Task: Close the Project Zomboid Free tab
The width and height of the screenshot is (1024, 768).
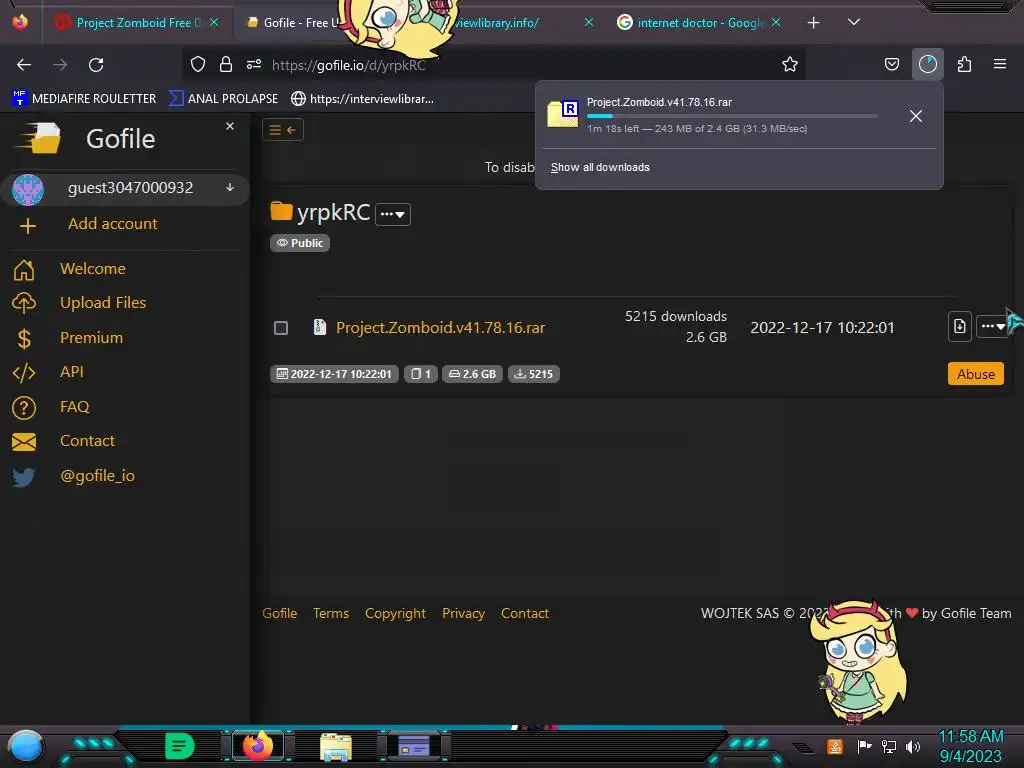Action: click(x=214, y=22)
